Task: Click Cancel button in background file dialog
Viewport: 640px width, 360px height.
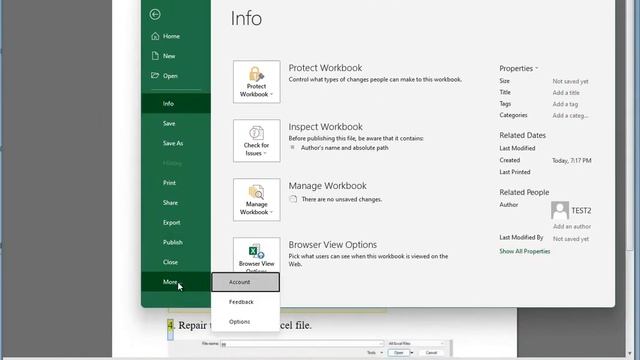Action: [x=431, y=353]
